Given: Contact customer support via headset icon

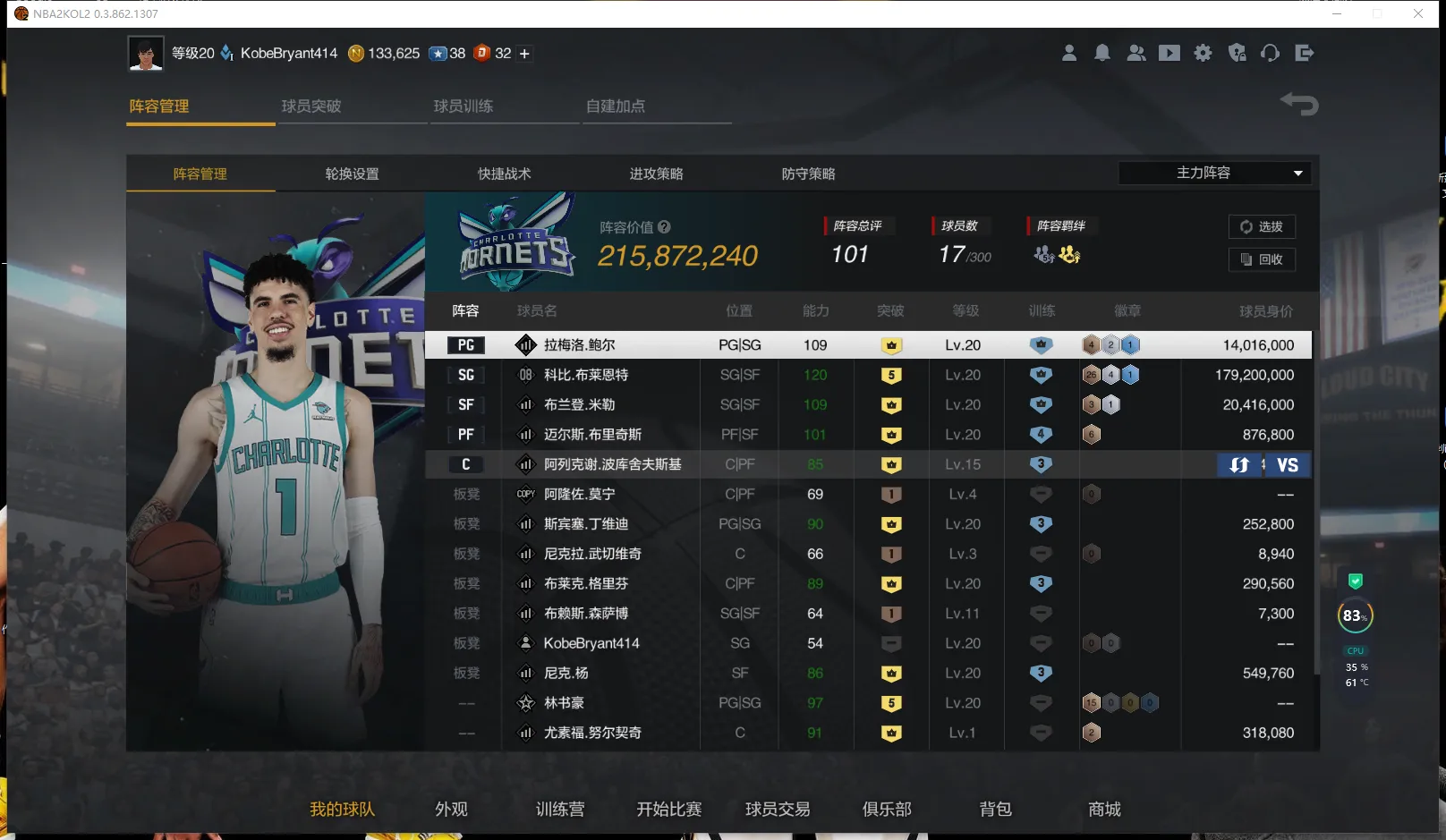Looking at the screenshot, I should (x=1271, y=54).
